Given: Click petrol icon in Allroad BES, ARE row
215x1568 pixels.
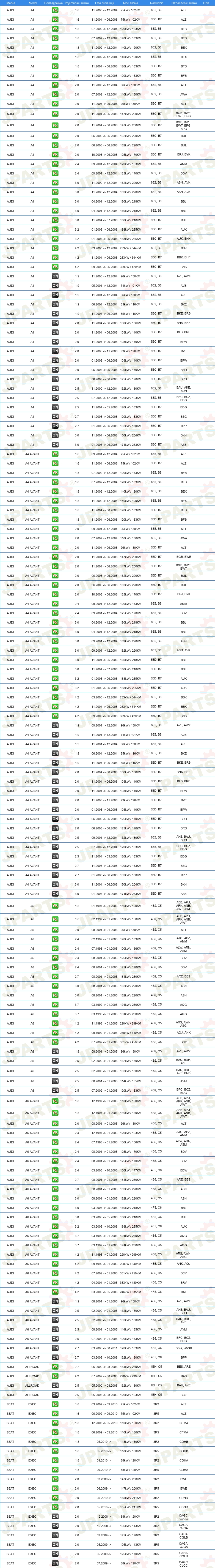Looking at the screenshot, I should [x=55, y=1367].
